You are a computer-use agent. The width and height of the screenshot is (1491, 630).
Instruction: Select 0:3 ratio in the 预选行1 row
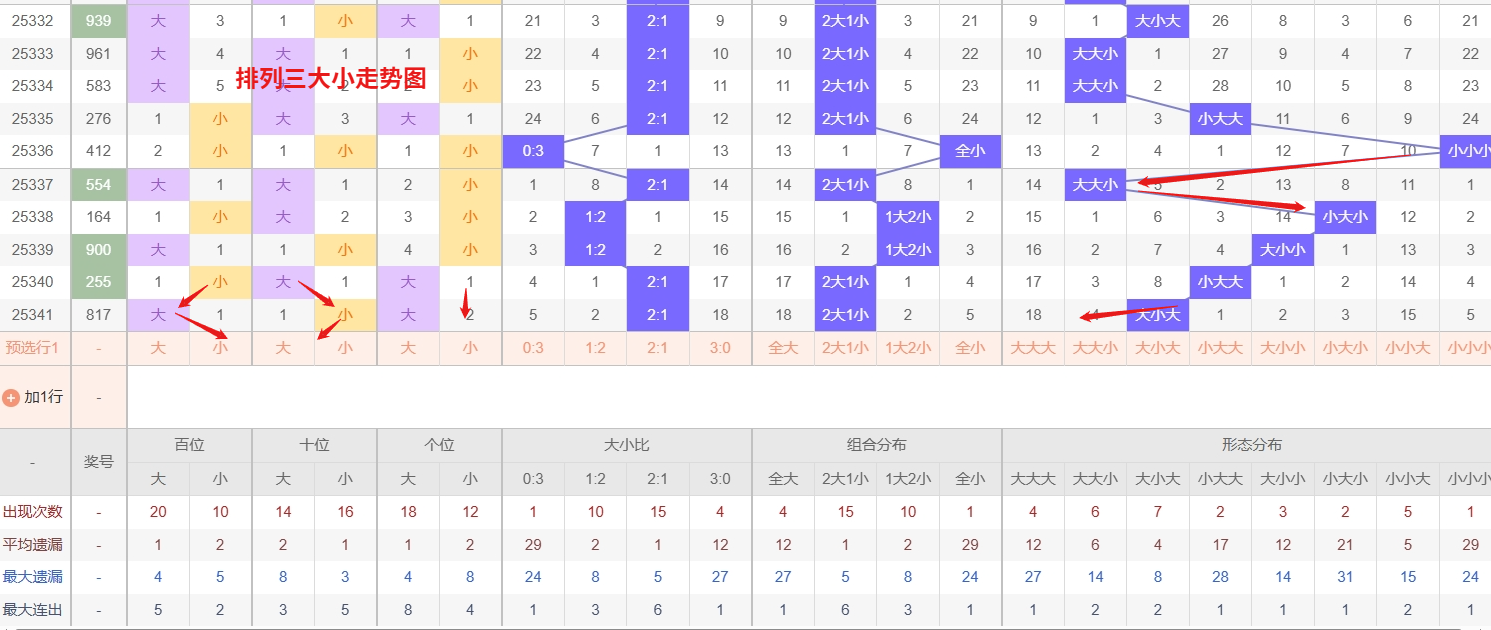(x=533, y=349)
